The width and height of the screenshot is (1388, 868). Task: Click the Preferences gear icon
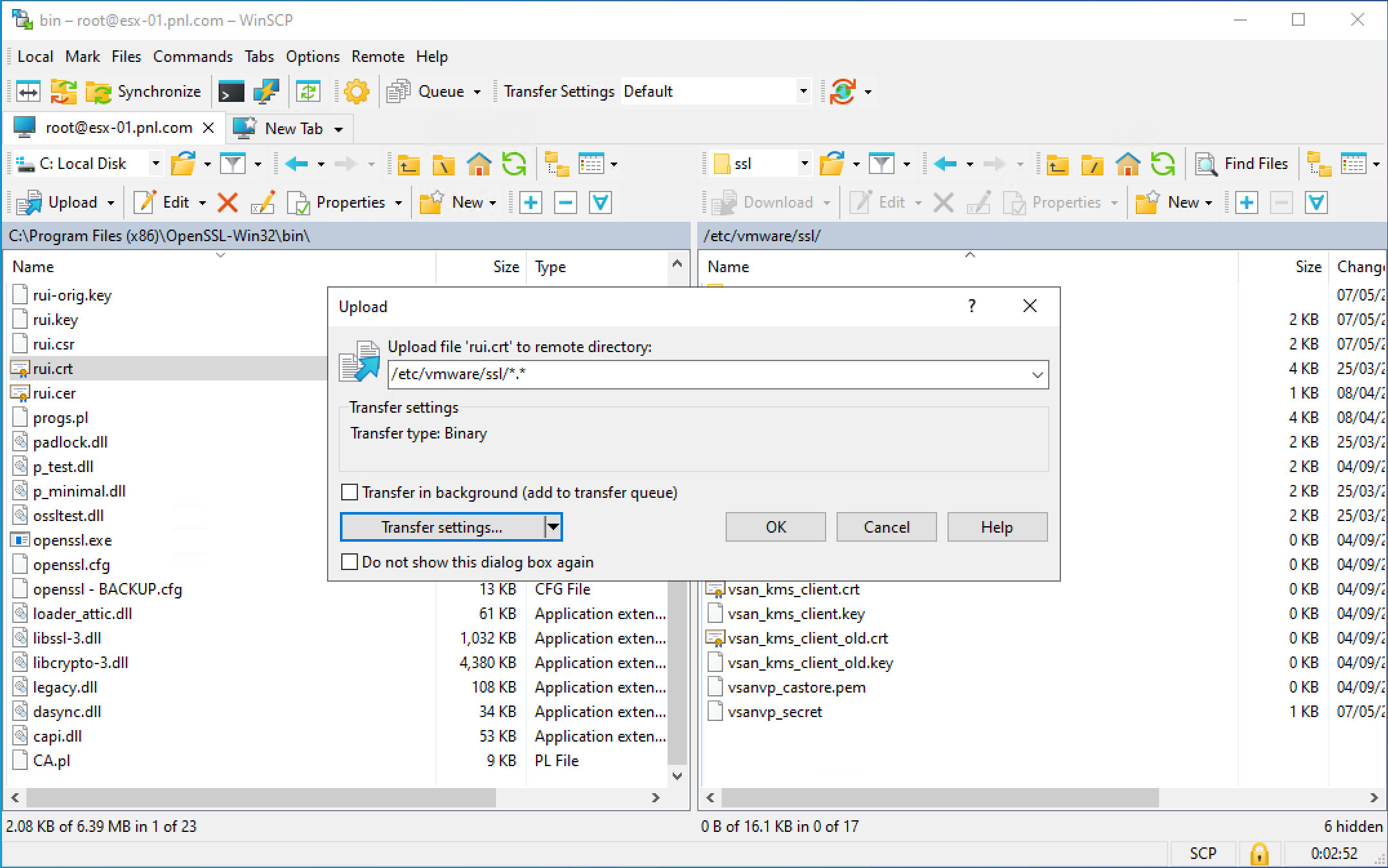(x=357, y=92)
